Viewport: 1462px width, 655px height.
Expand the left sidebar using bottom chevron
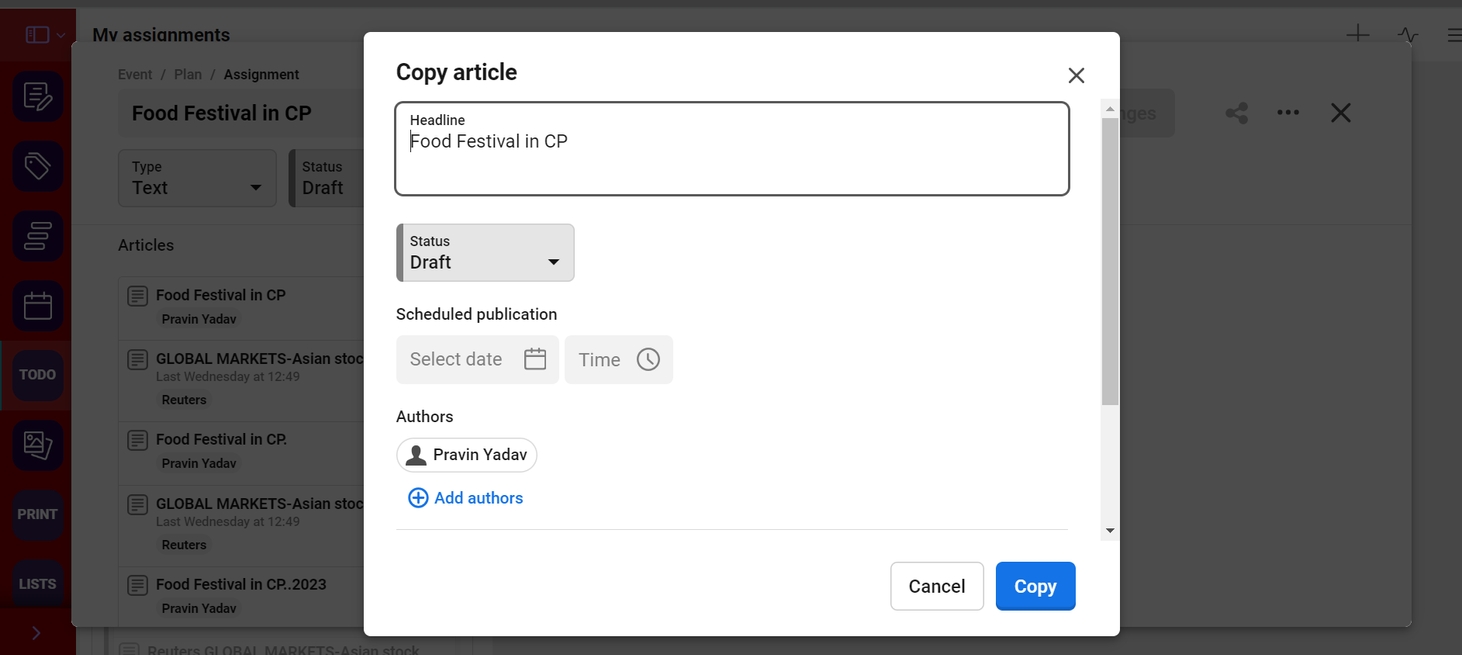pos(37,633)
